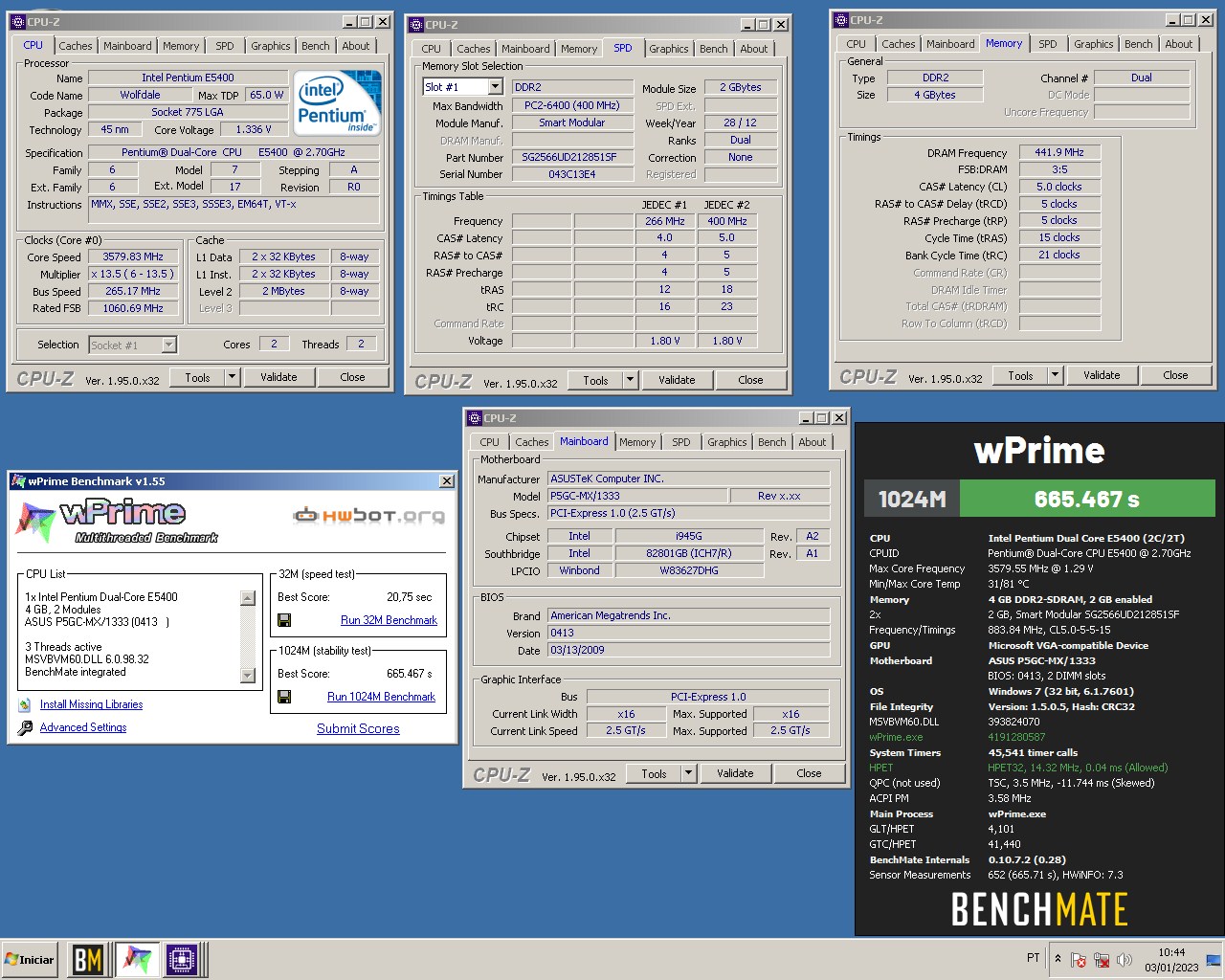Click the HWBOT.org logo in wPrime
Image resolution: width=1225 pixels, height=980 pixels.
pos(369,516)
